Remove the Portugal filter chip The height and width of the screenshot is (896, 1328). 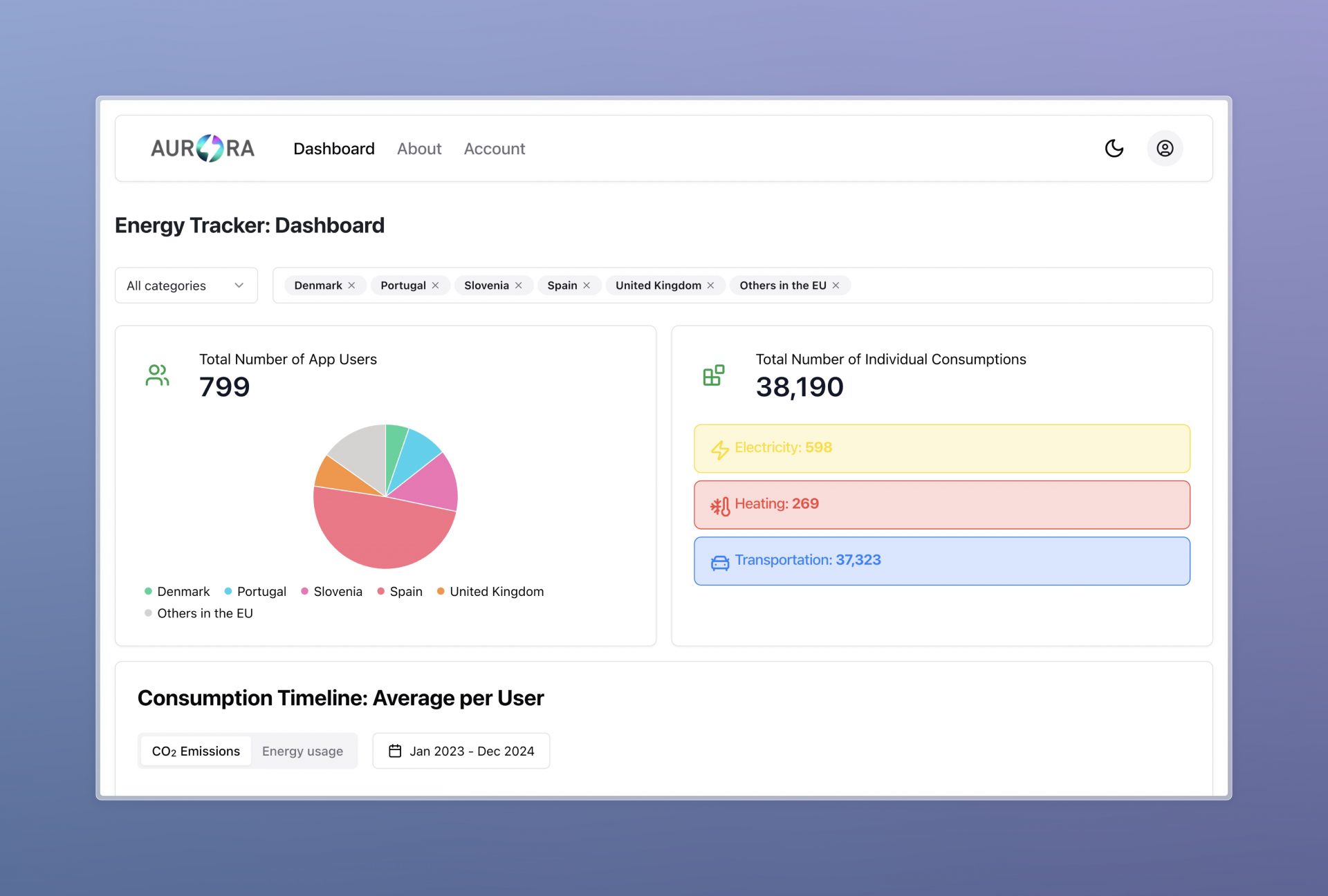click(436, 286)
